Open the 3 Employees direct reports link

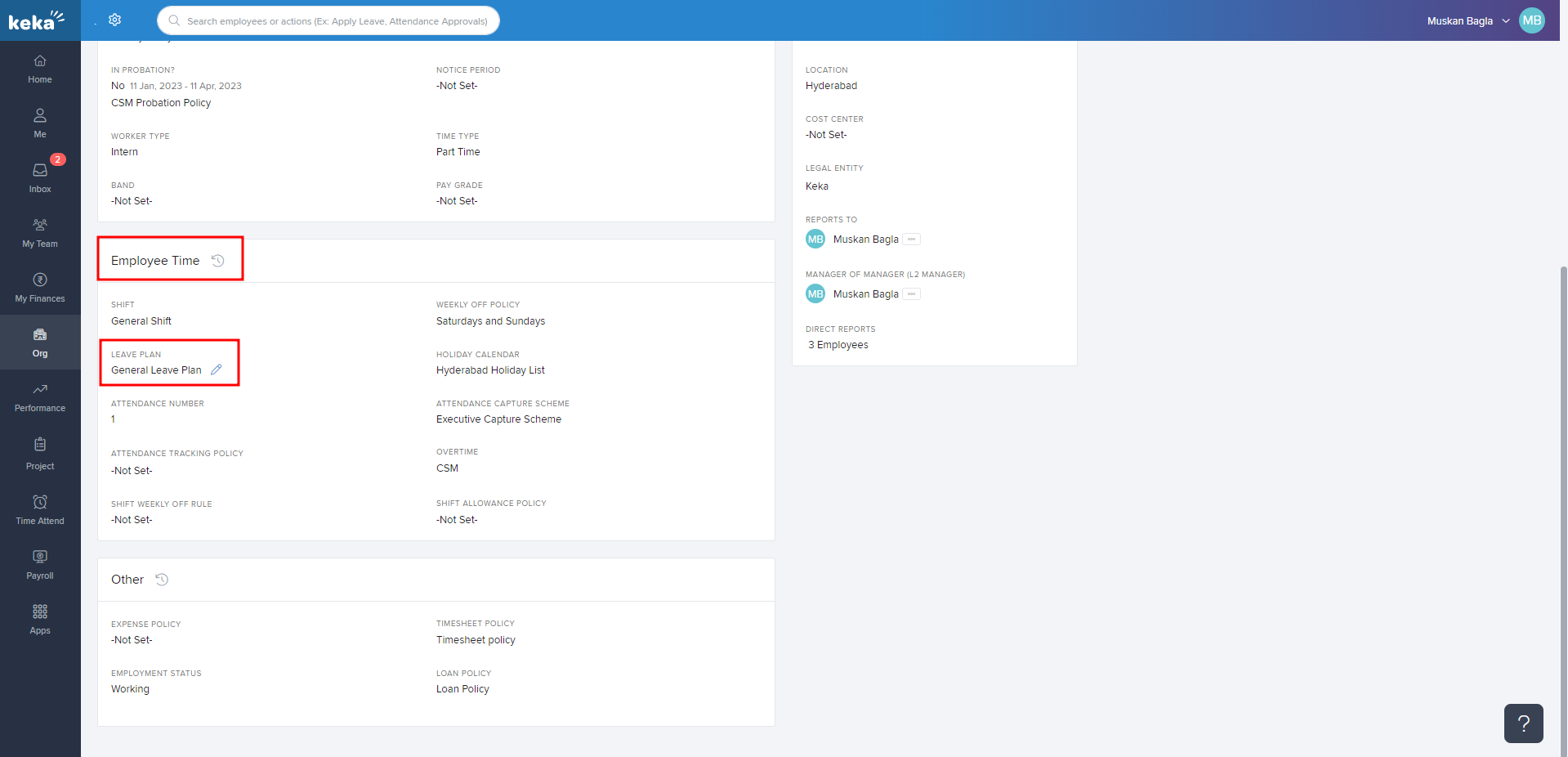tap(838, 345)
